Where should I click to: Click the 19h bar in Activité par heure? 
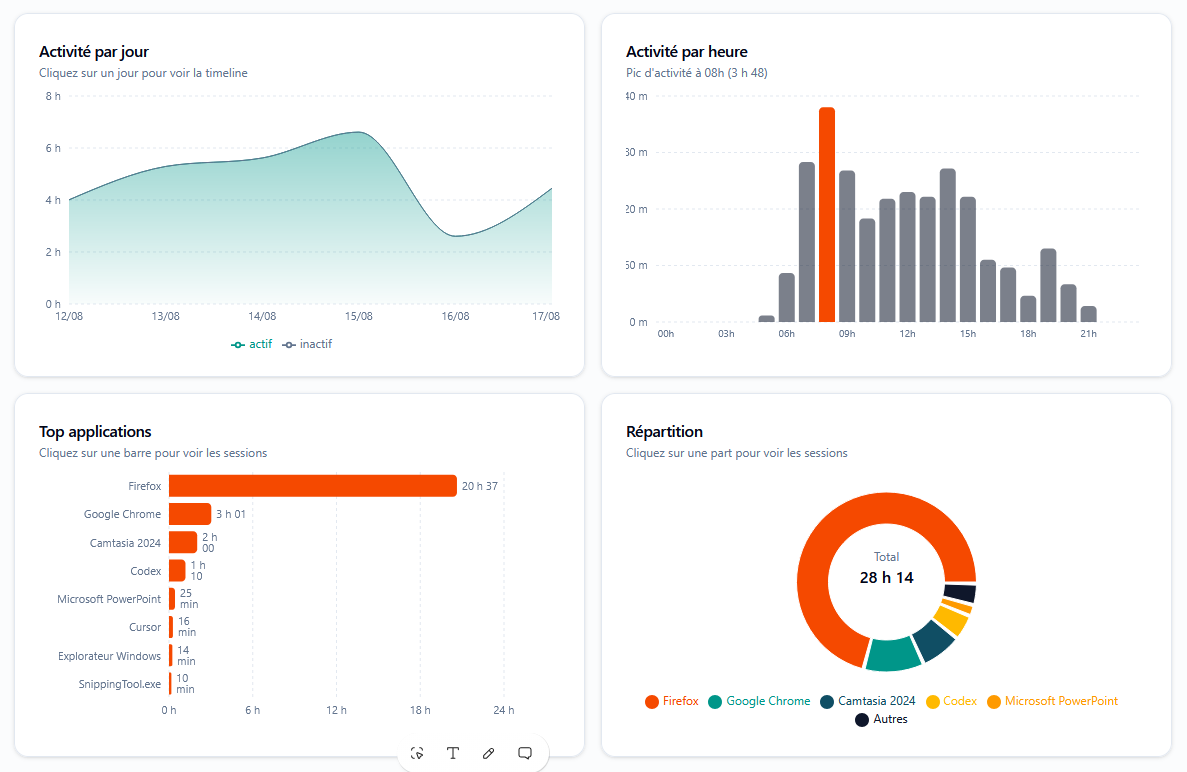coord(1048,285)
